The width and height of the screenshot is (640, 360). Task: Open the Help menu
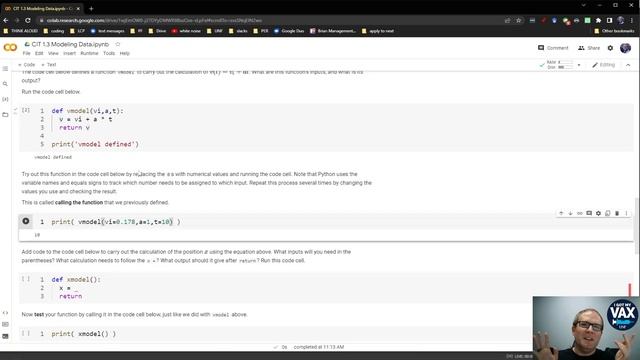coord(124,53)
